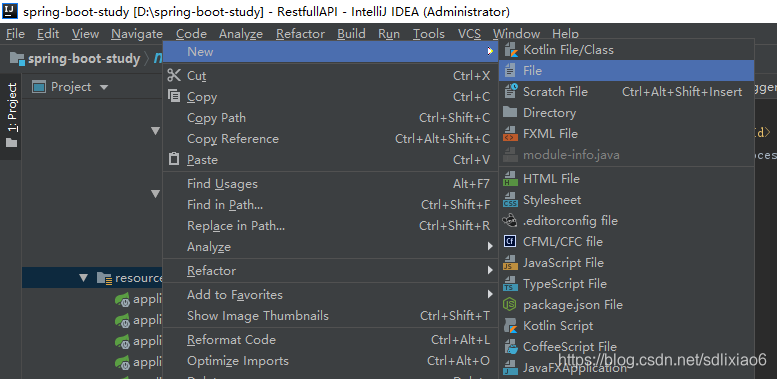This screenshot has width=777, height=379.
Task: Open the Refactor menu in menu bar
Action: tap(300, 34)
